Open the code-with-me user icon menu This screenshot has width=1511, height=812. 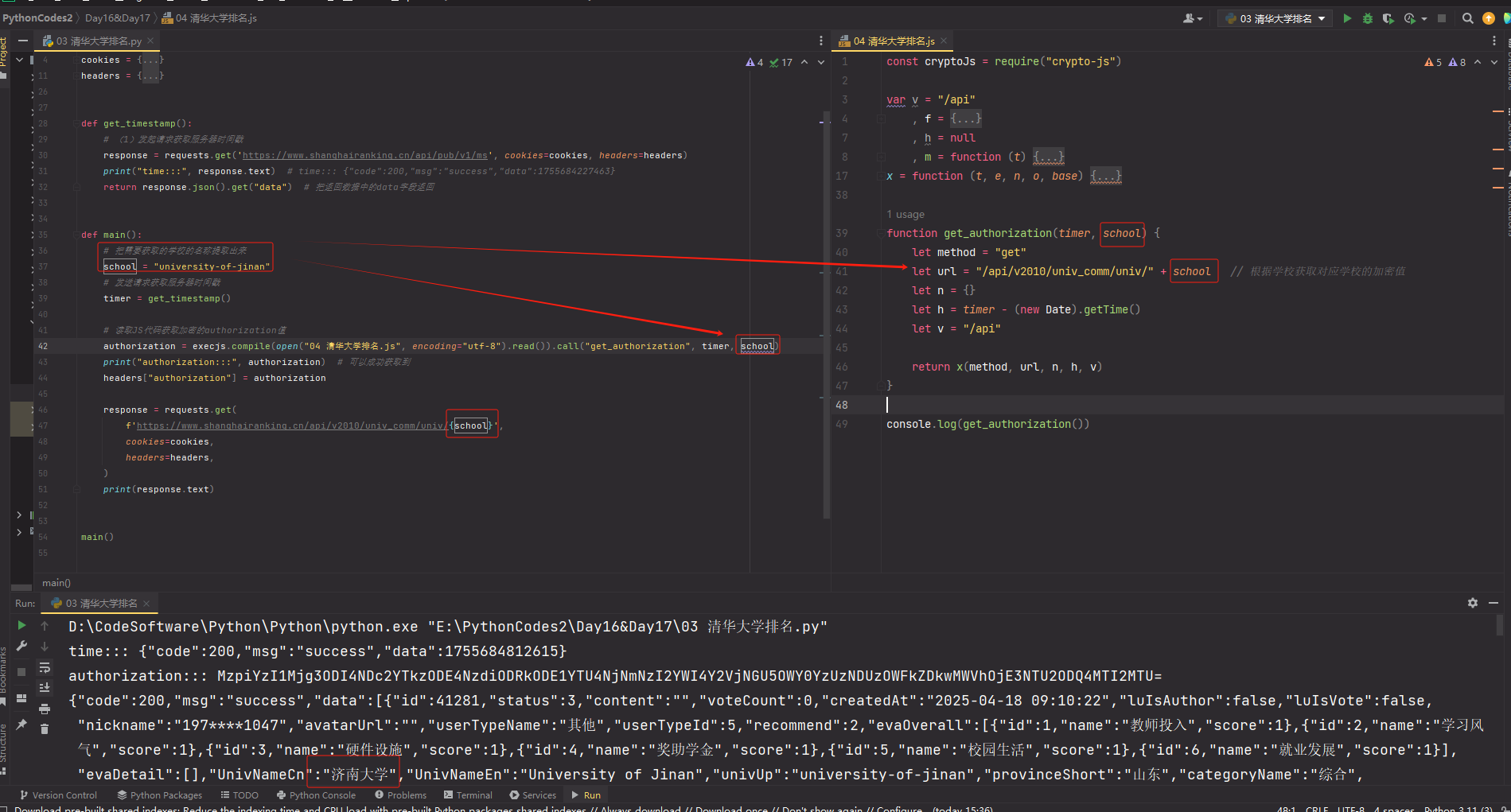tap(1192, 18)
